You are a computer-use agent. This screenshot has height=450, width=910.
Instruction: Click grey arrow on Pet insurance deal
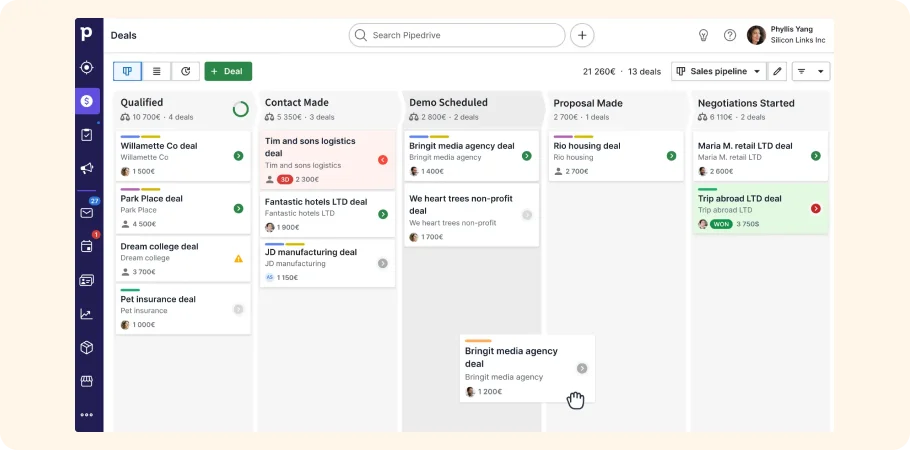(239, 309)
